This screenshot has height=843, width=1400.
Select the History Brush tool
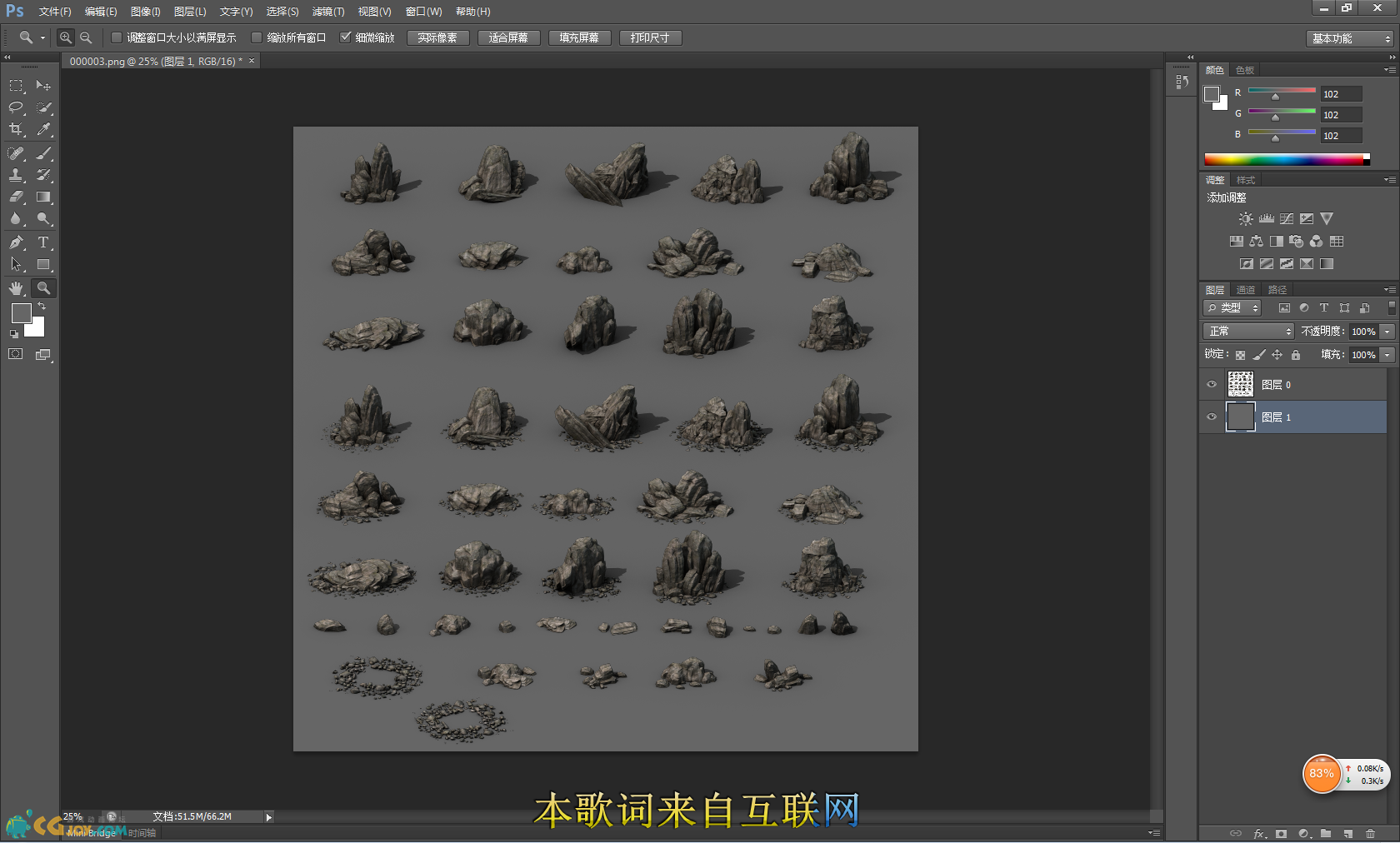(43, 175)
